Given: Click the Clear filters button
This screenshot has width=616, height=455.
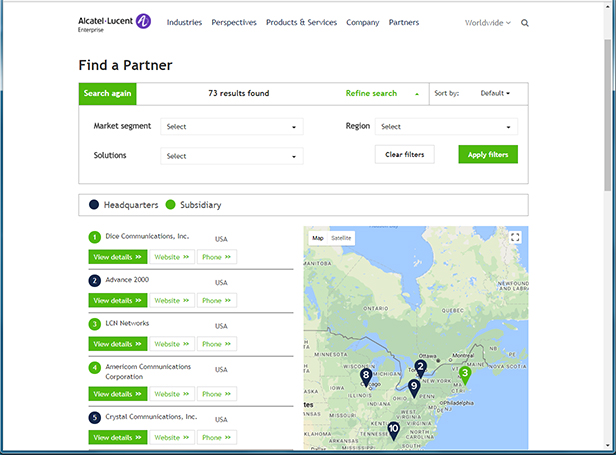Looking at the screenshot, I should click(x=404, y=155).
